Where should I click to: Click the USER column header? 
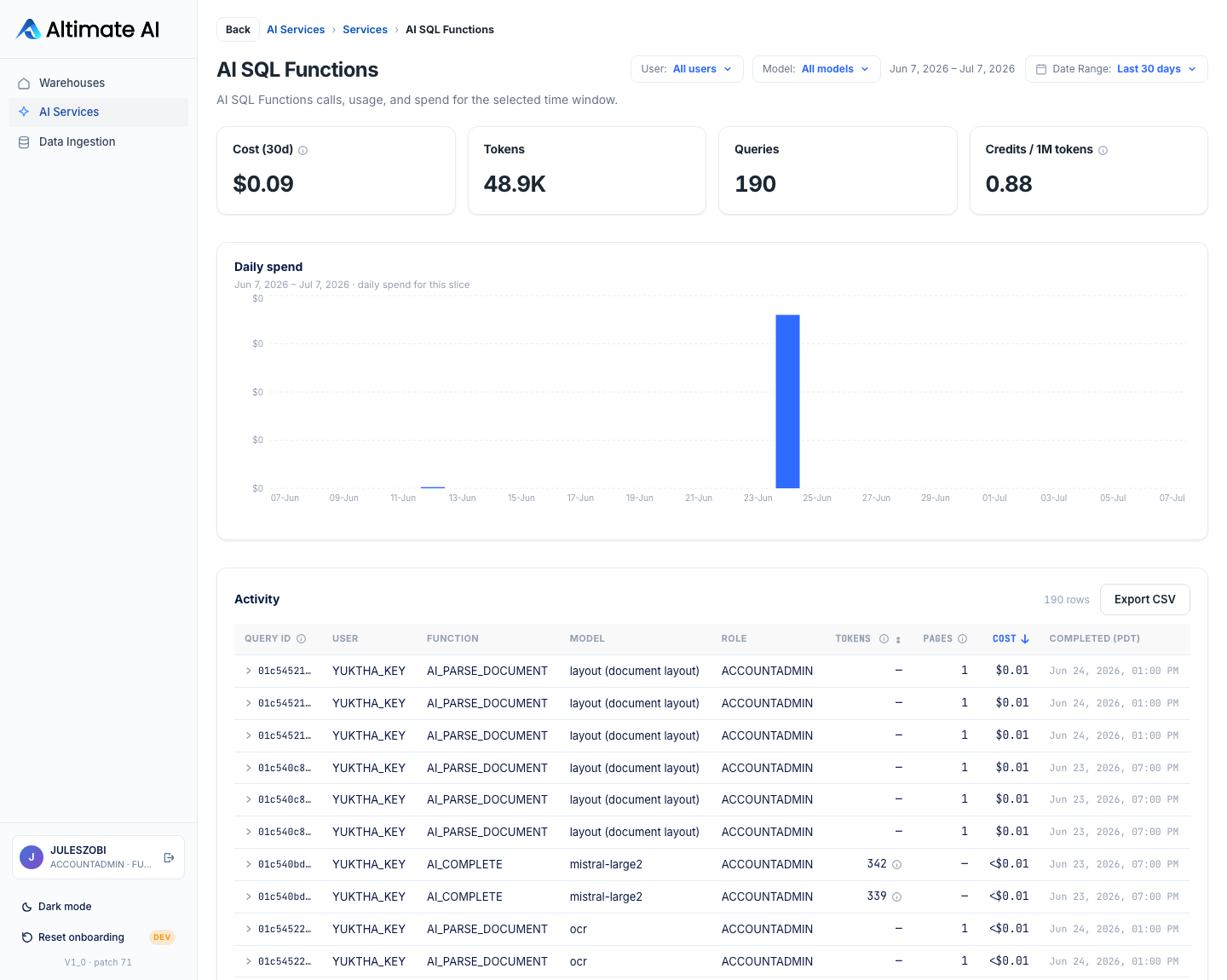[x=345, y=639]
